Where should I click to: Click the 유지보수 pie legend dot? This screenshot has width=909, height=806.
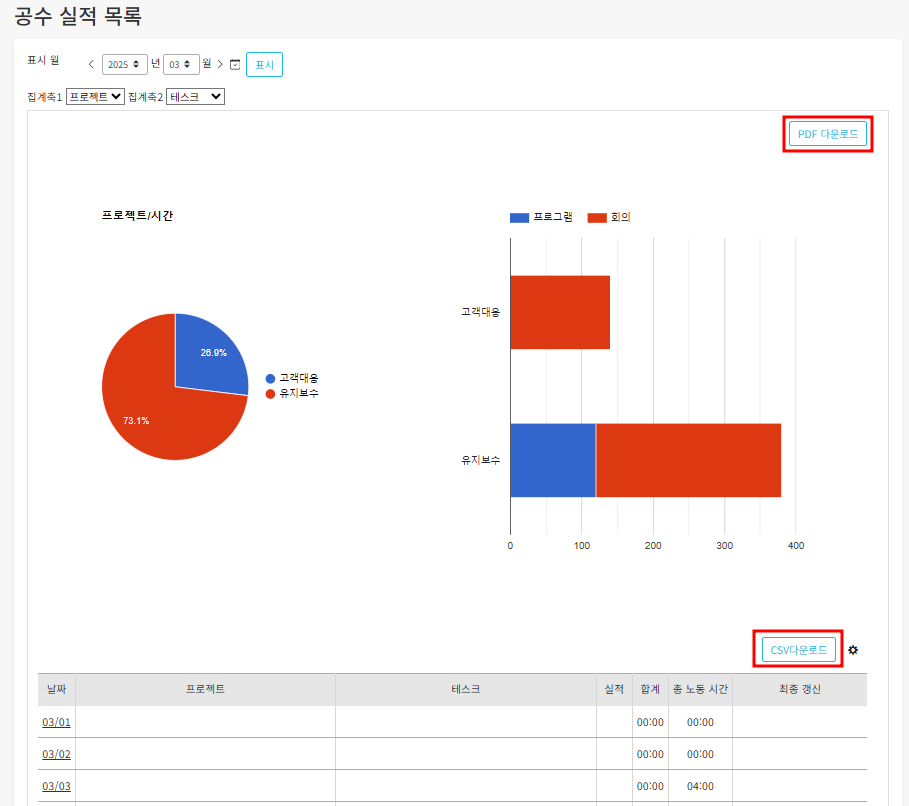pos(270,394)
